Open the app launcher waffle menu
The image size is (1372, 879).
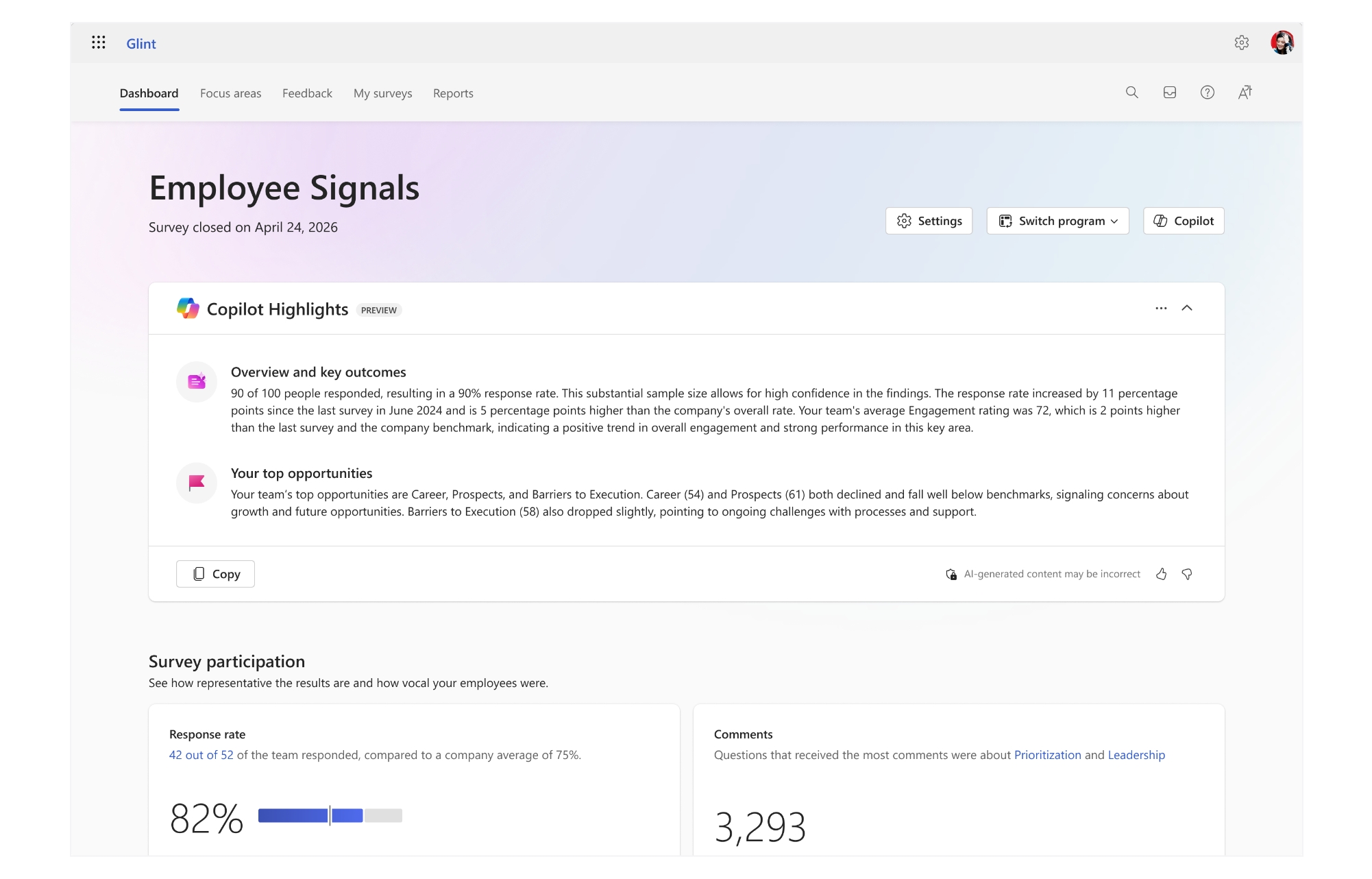(99, 43)
